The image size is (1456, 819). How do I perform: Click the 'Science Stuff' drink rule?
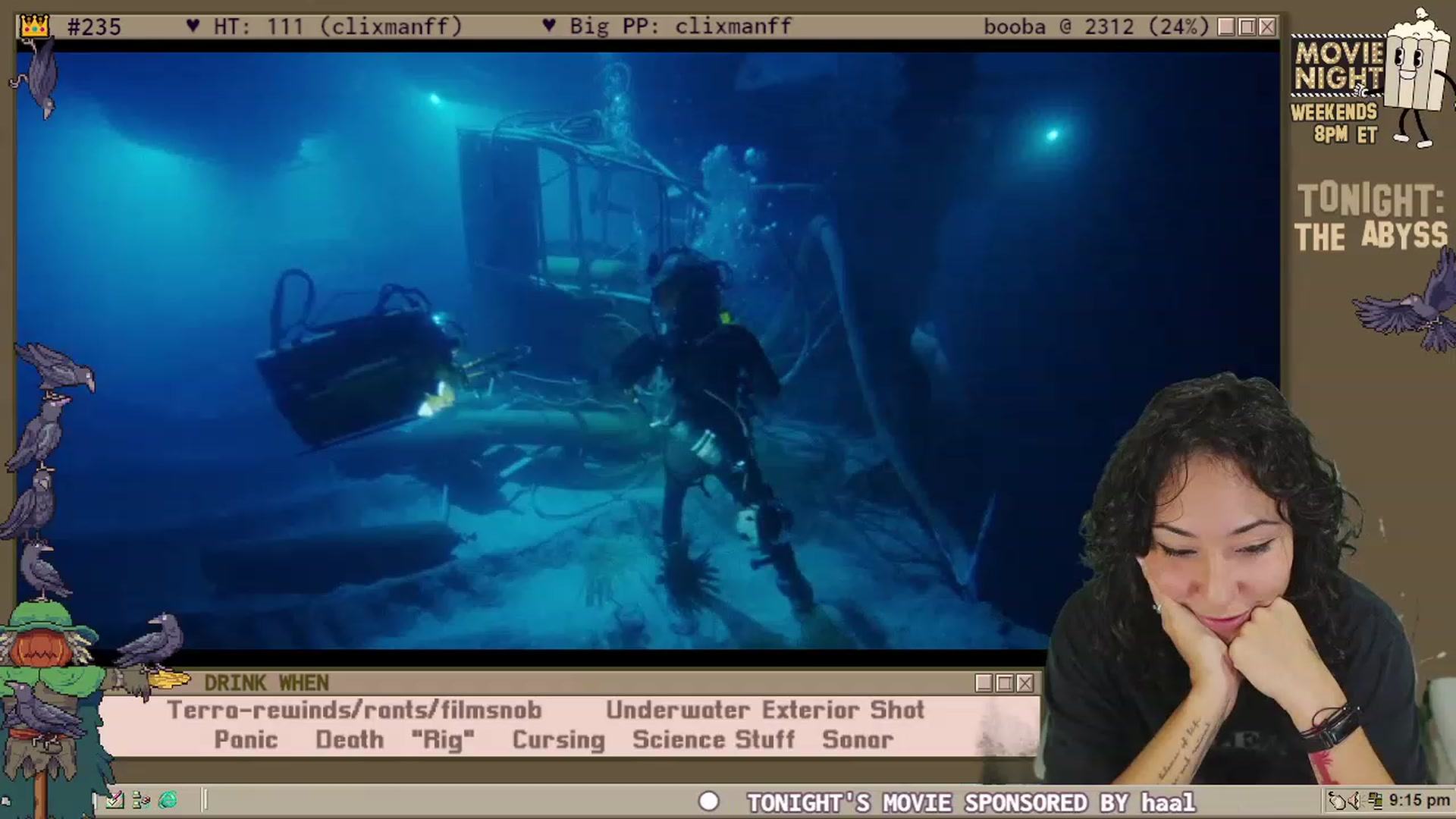[714, 739]
